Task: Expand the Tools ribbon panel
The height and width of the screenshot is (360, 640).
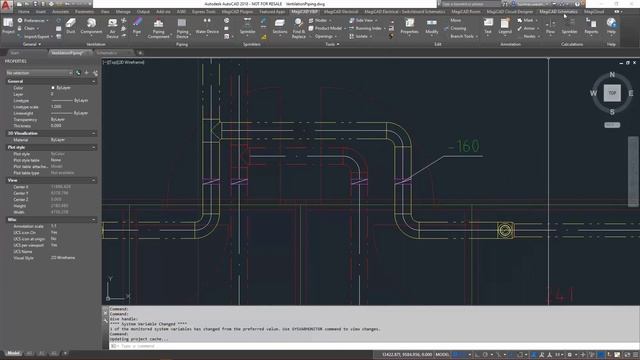Action: click(332, 44)
